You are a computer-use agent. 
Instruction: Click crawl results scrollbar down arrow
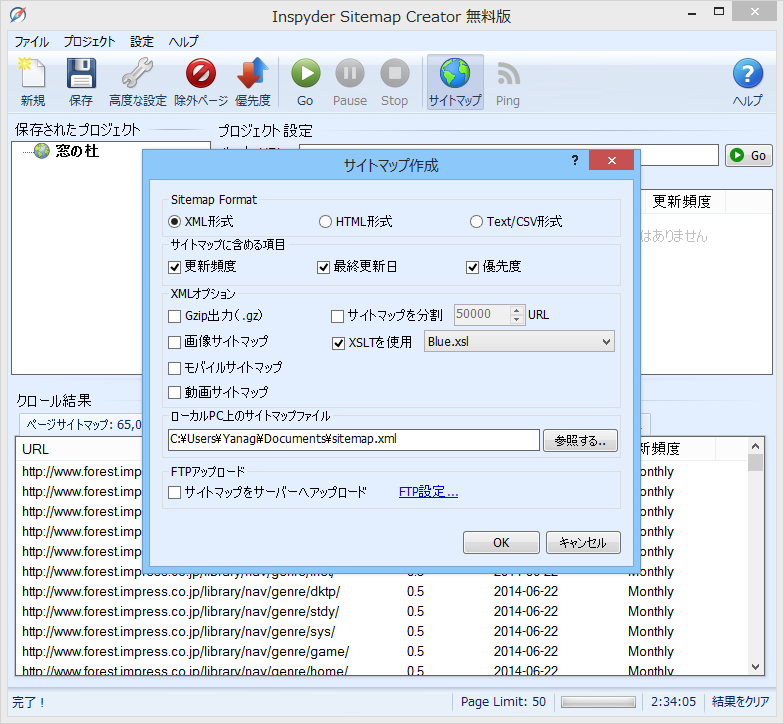pyautogui.click(x=756, y=667)
